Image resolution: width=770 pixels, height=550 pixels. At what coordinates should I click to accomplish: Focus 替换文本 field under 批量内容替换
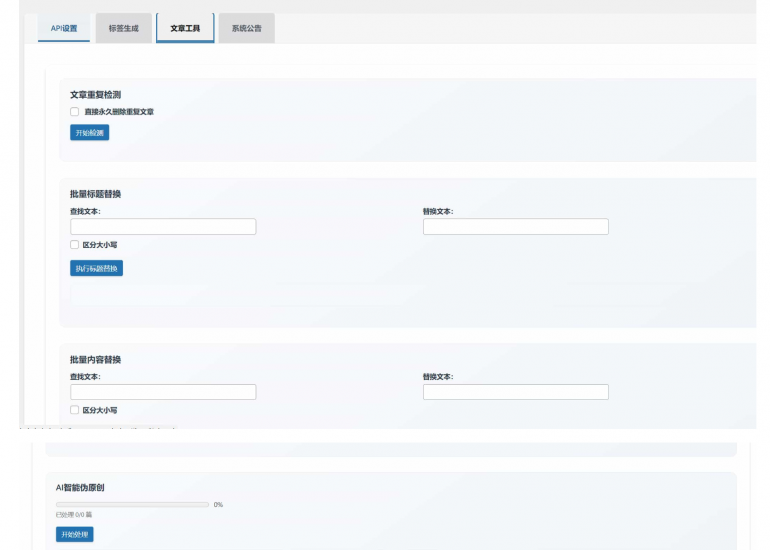point(516,392)
